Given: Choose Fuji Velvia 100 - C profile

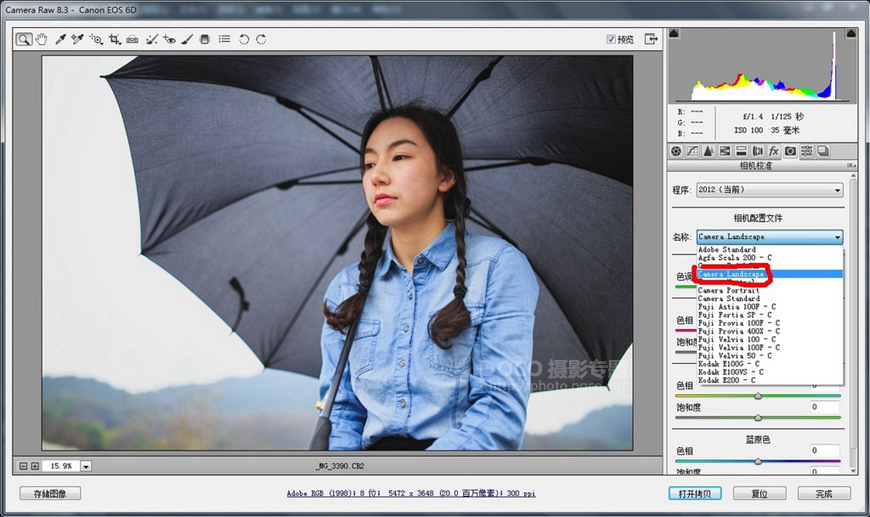Looking at the screenshot, I should point(770,339).
